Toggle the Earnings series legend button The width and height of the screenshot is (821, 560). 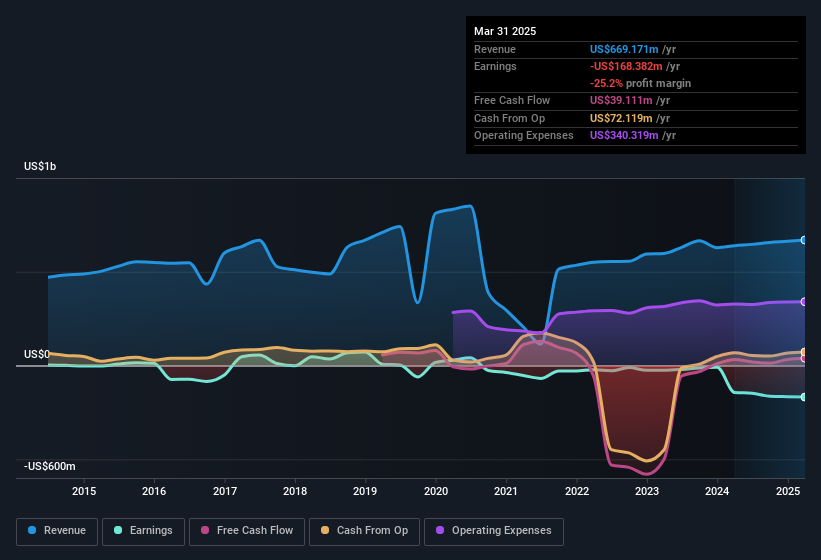pos(143,531)
